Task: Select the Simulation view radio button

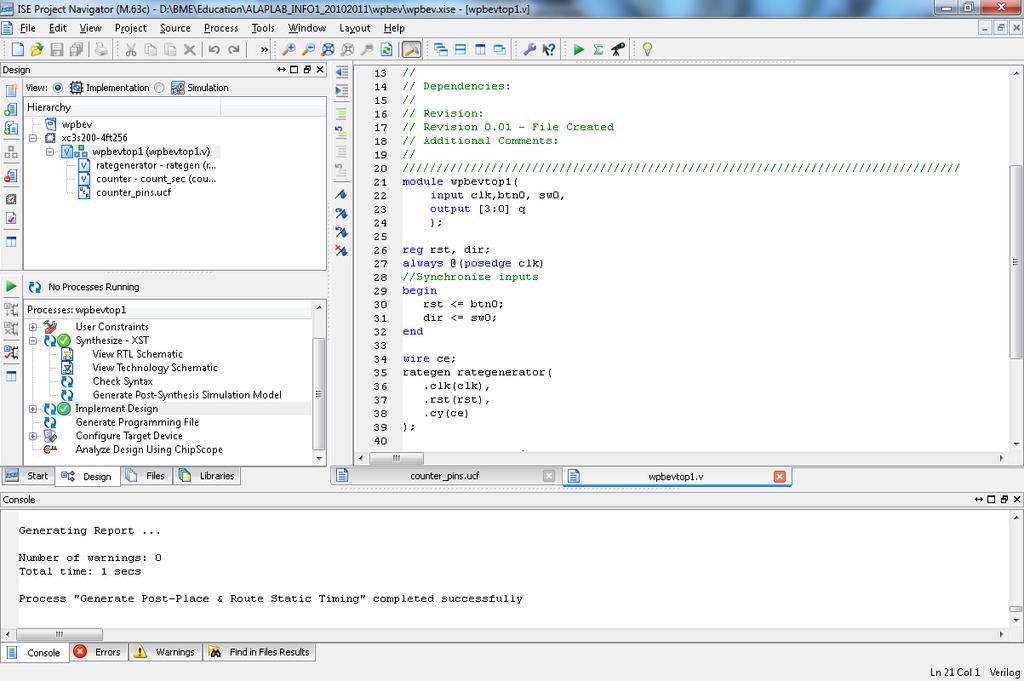Action: [159, 87]
